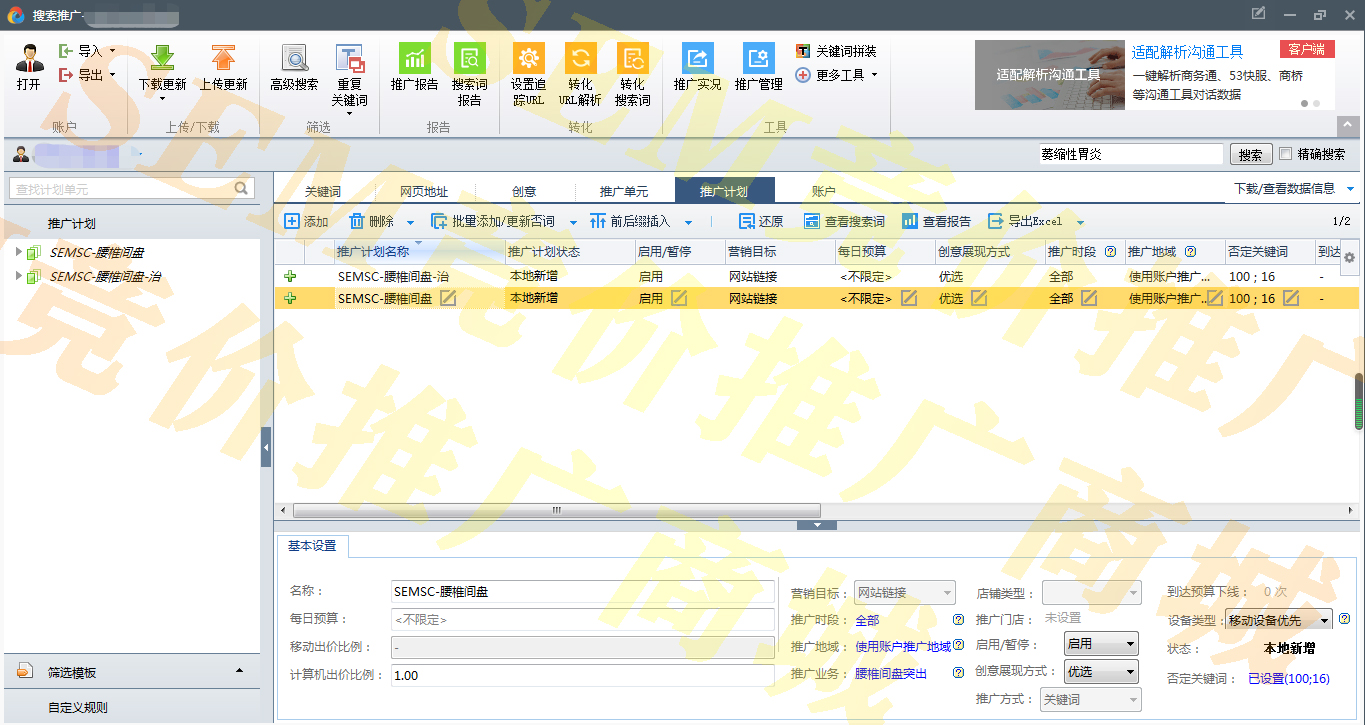Click 前后缀插入 toolbar item
Image resolution: width=1365 pixels, height=725 pixels.
pyautogui.click(x=630, y=221)
